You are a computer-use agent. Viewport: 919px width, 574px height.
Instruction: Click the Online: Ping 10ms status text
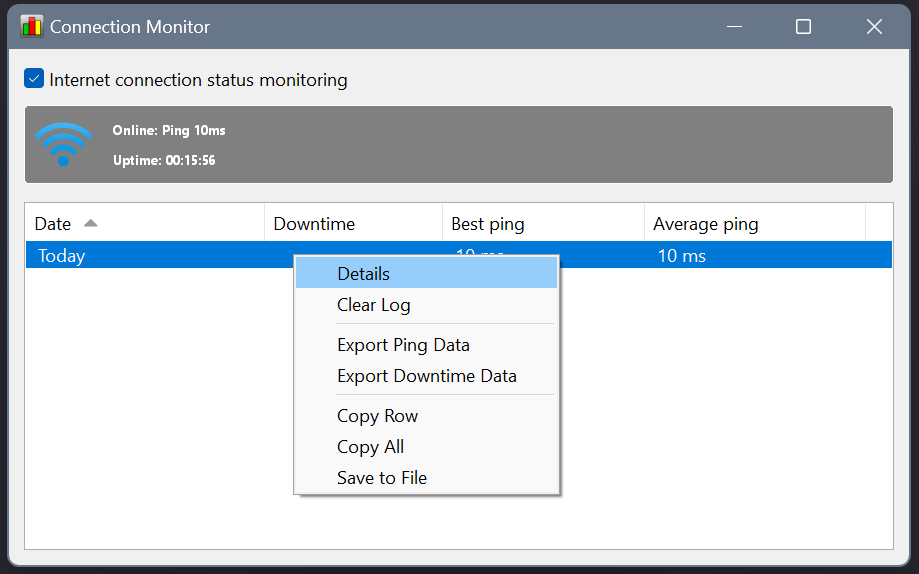click(169, 131)
